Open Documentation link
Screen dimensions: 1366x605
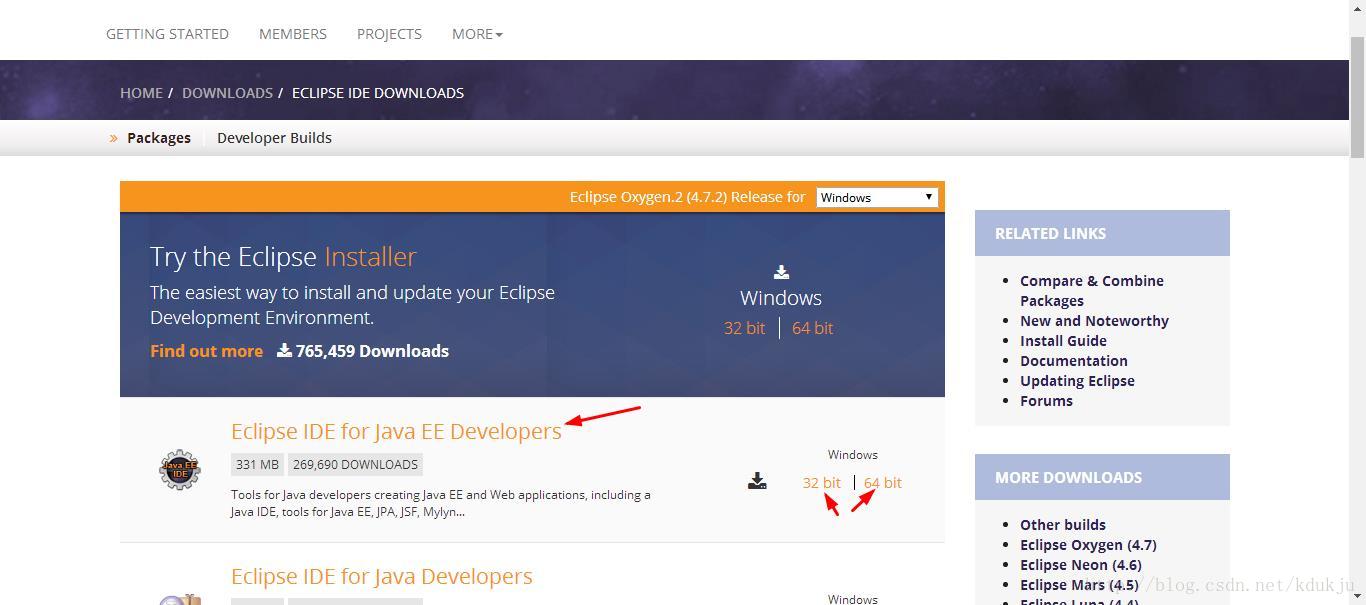click(x=1074, y=361)
